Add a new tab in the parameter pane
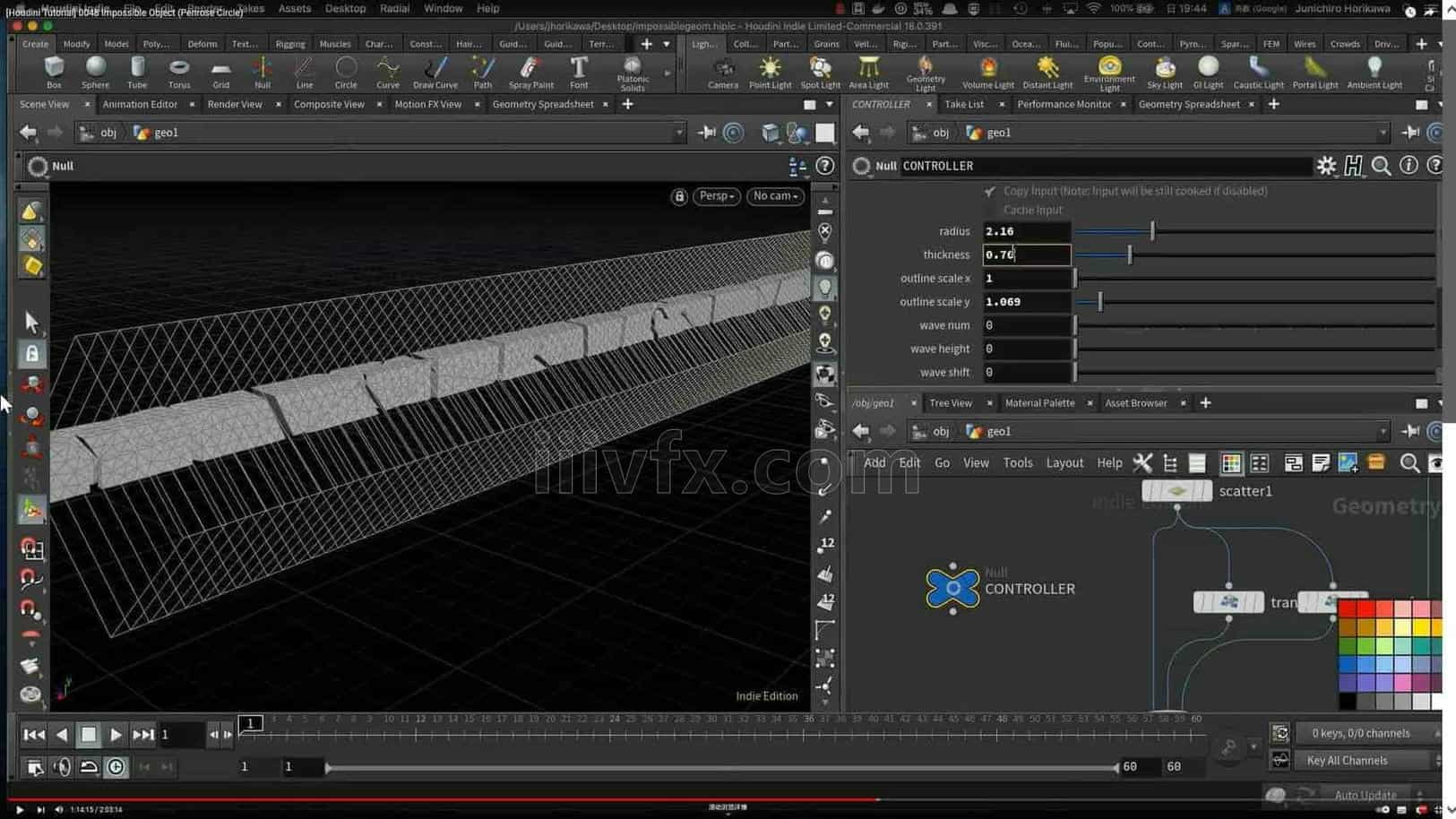Viewport: 1456px width, 819px height. coord(1273,104)
